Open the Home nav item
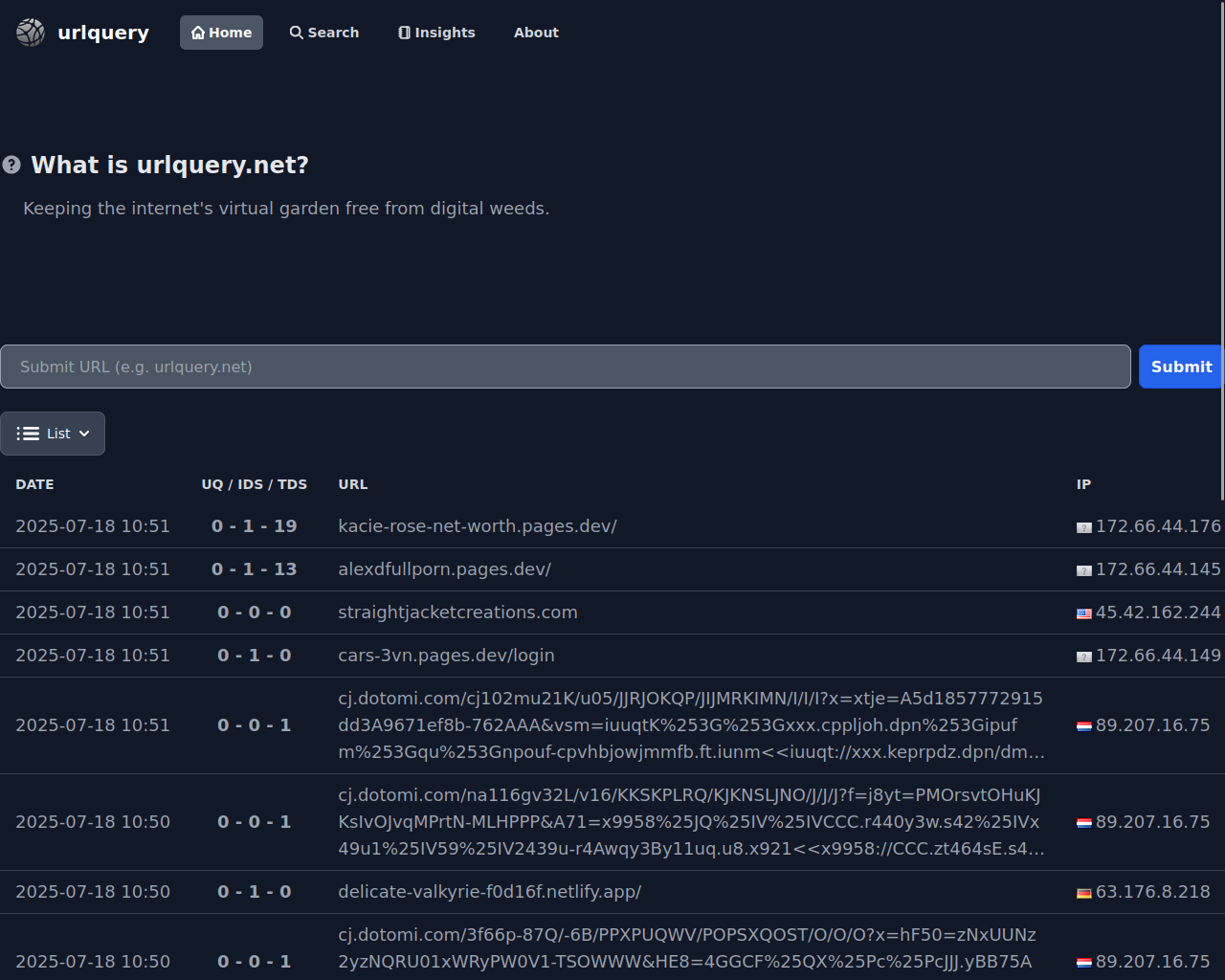Image resolution: width=1225 pixels, height=980 pixels. pyautogui.click(x=221, y=33)
